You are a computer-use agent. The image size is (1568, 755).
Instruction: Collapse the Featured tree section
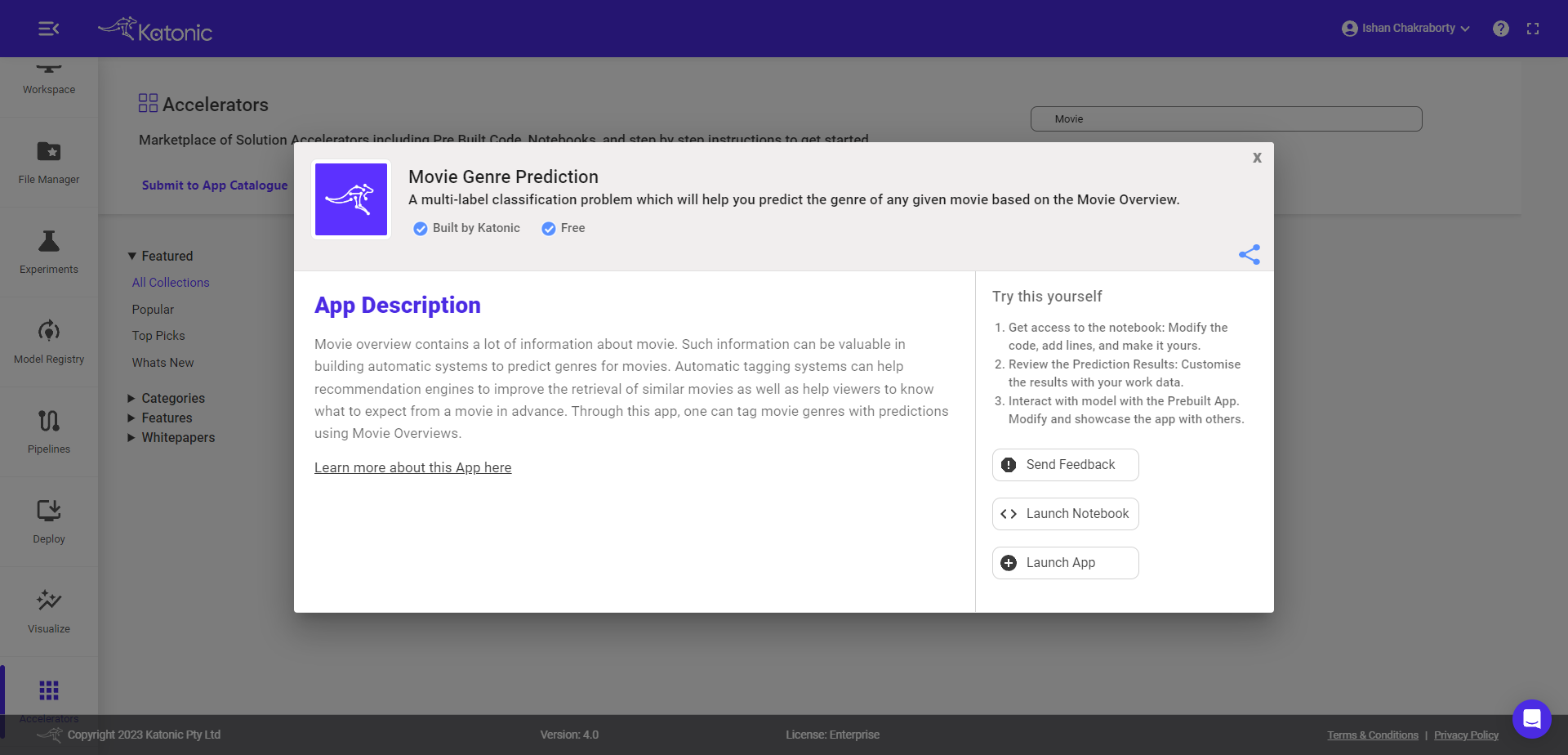coord(132,257)
